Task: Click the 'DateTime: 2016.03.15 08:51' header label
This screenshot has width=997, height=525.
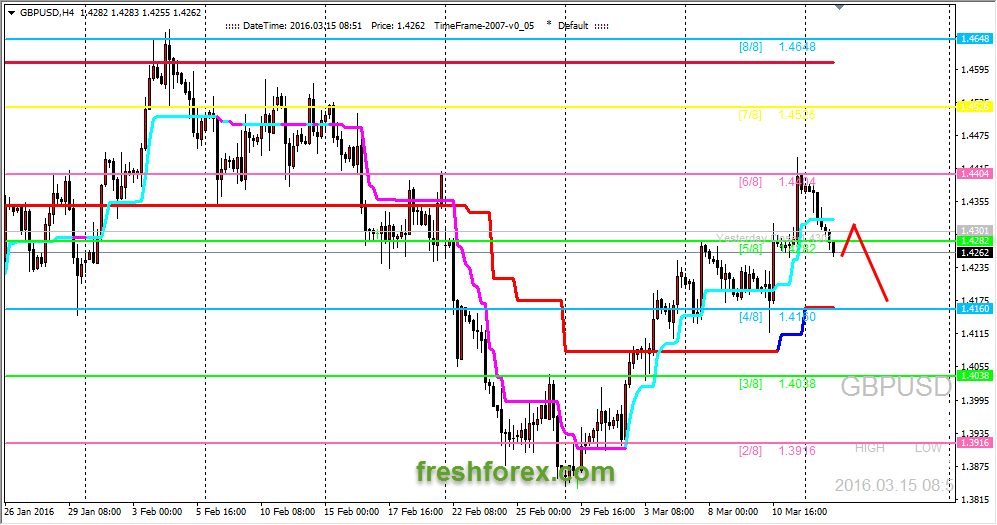Action: click(303, 26)
